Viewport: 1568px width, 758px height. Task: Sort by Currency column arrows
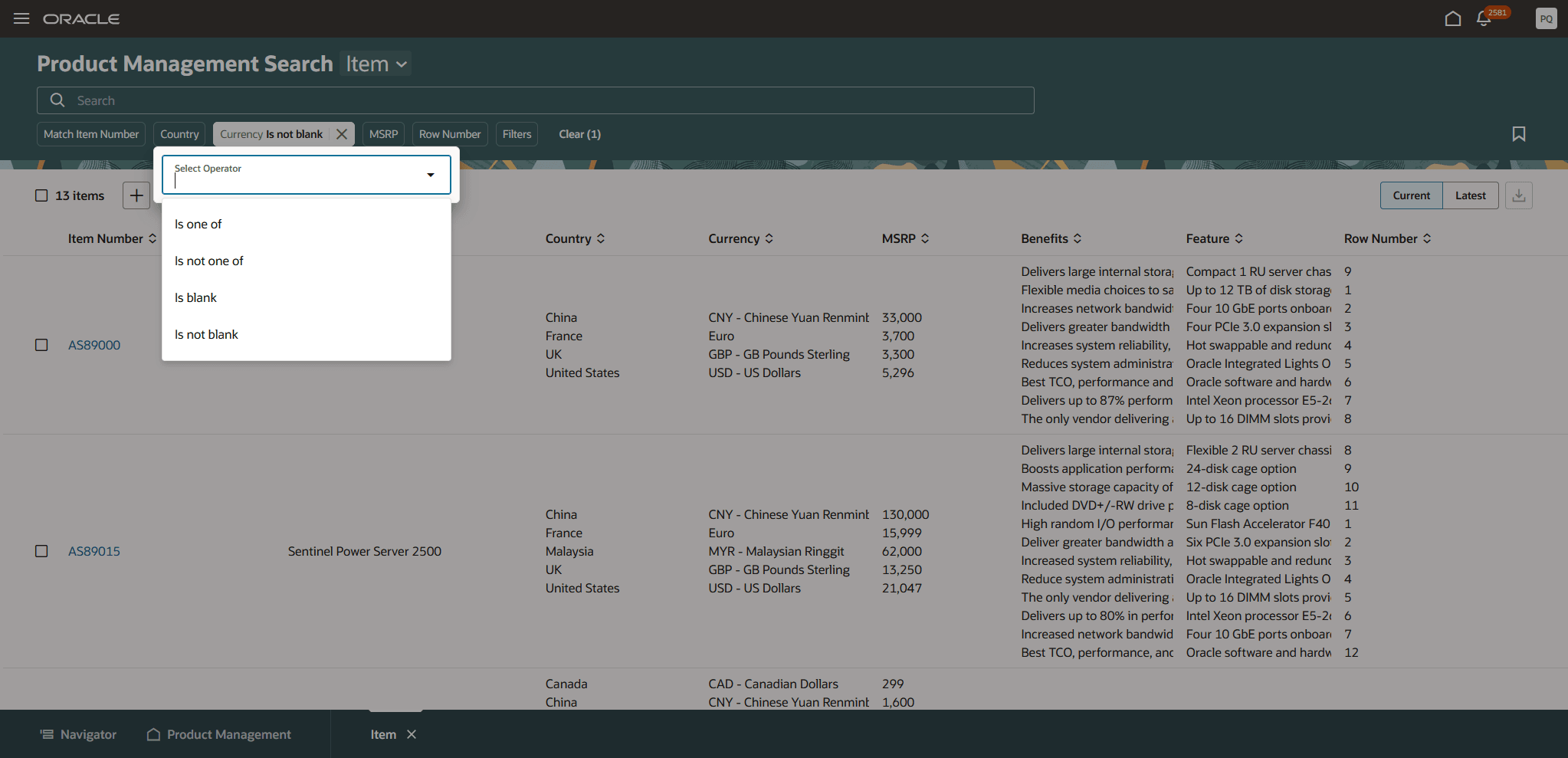(769, 238)
